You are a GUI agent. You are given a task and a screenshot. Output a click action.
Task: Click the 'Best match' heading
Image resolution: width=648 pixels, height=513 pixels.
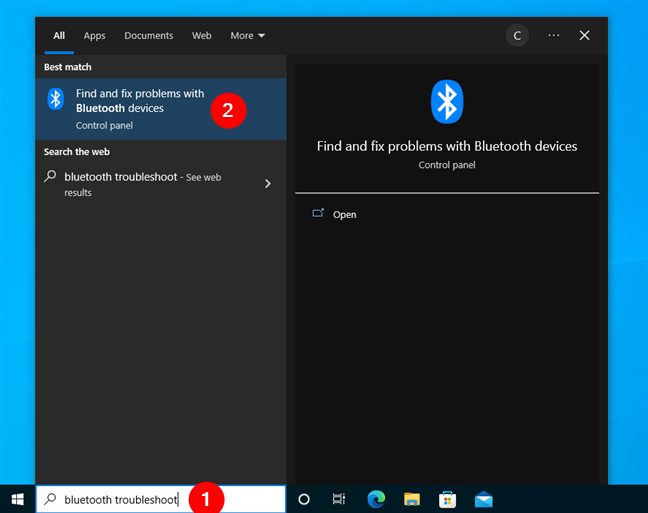(68, 67)
